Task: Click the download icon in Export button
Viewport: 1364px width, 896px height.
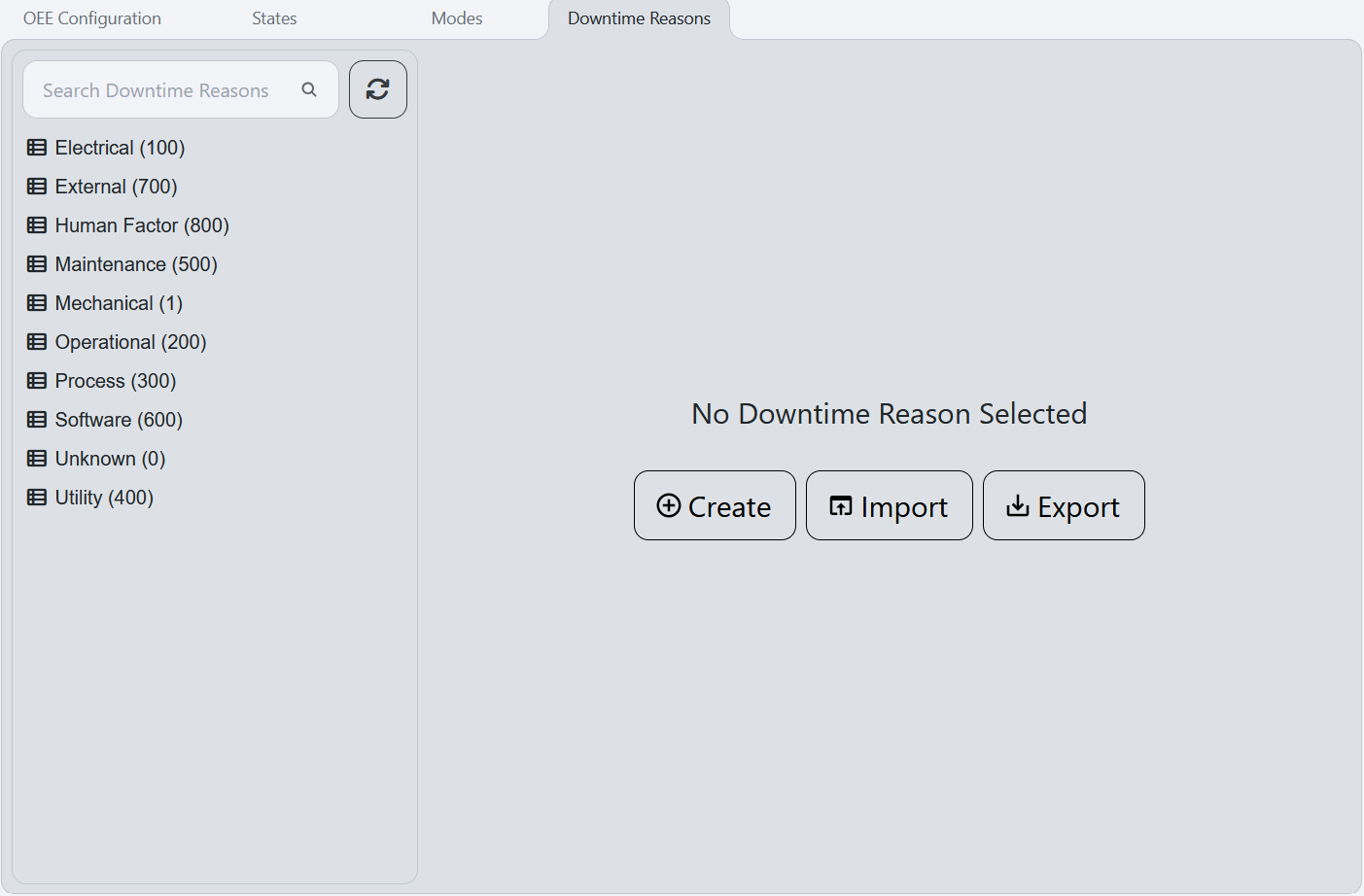Action: tap(1018, 505)
